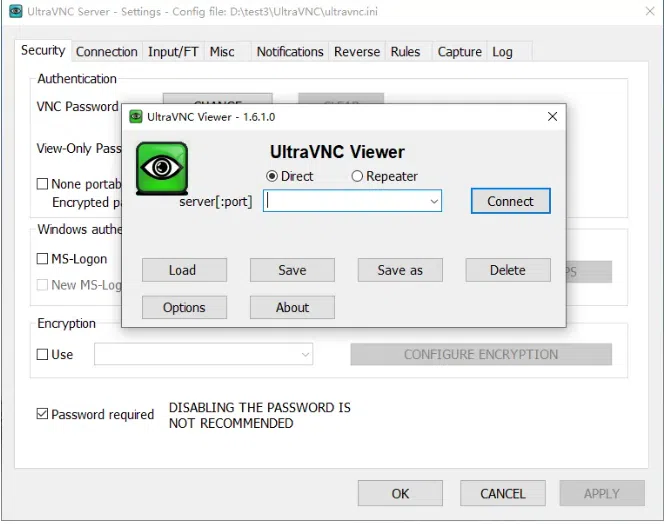Click the Save as button
The height and width of the screenshot is (524, 666).
click(x=400, y=270)
